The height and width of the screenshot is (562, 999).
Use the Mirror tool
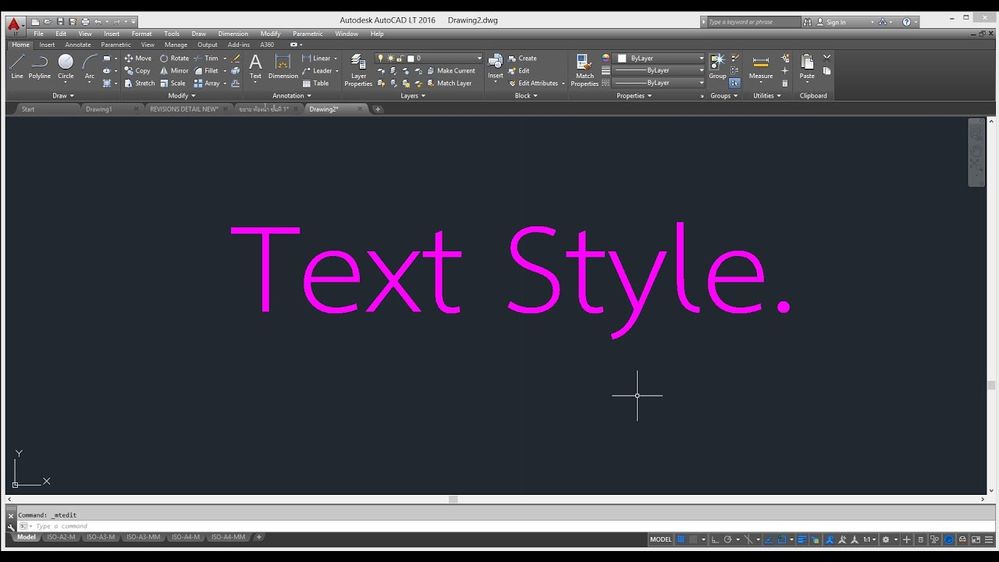(x=174, y=71)
